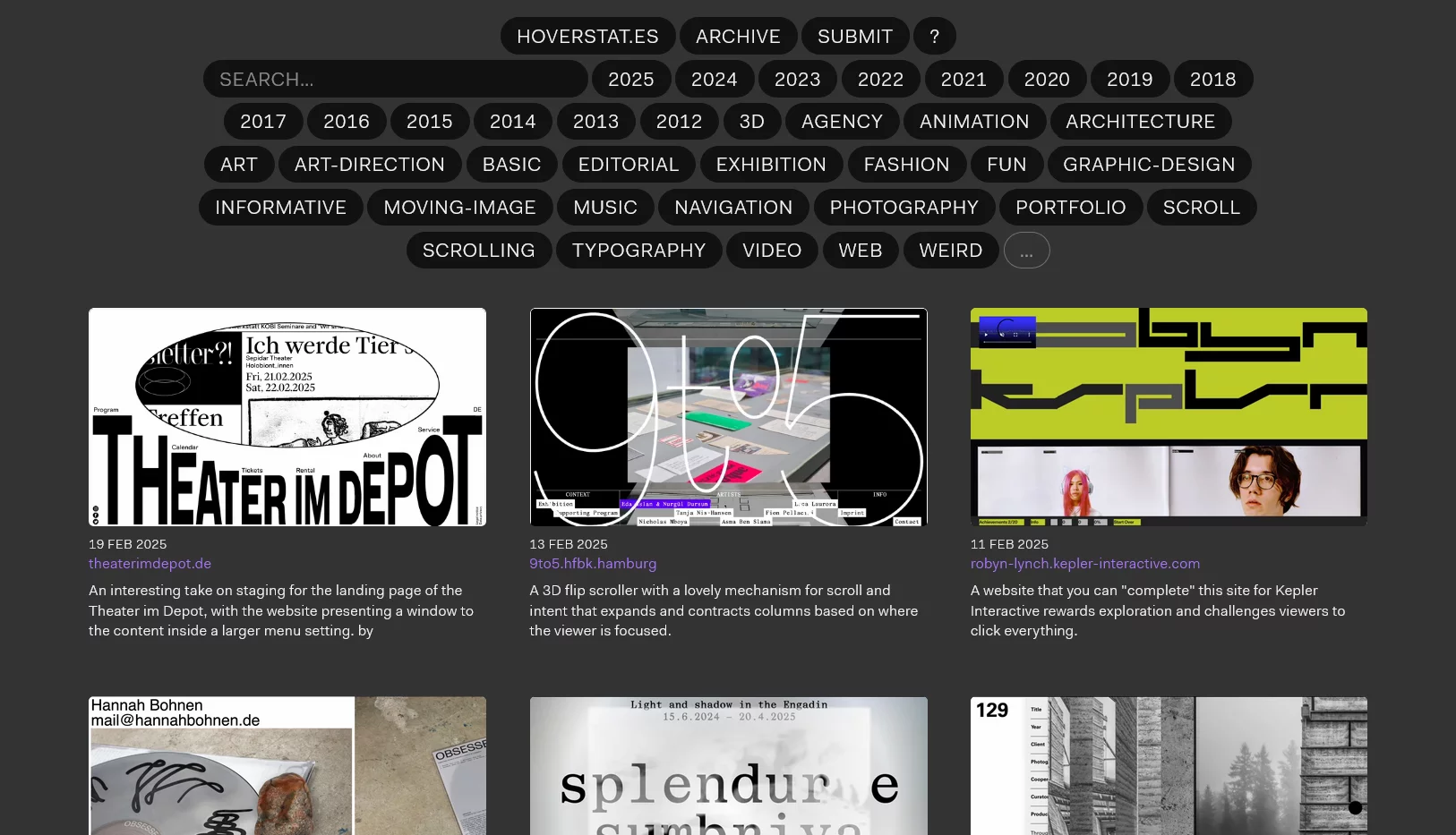Click the 11 FEB 2025 date text
The image size is (1456, 835).
pos(1009,544)
